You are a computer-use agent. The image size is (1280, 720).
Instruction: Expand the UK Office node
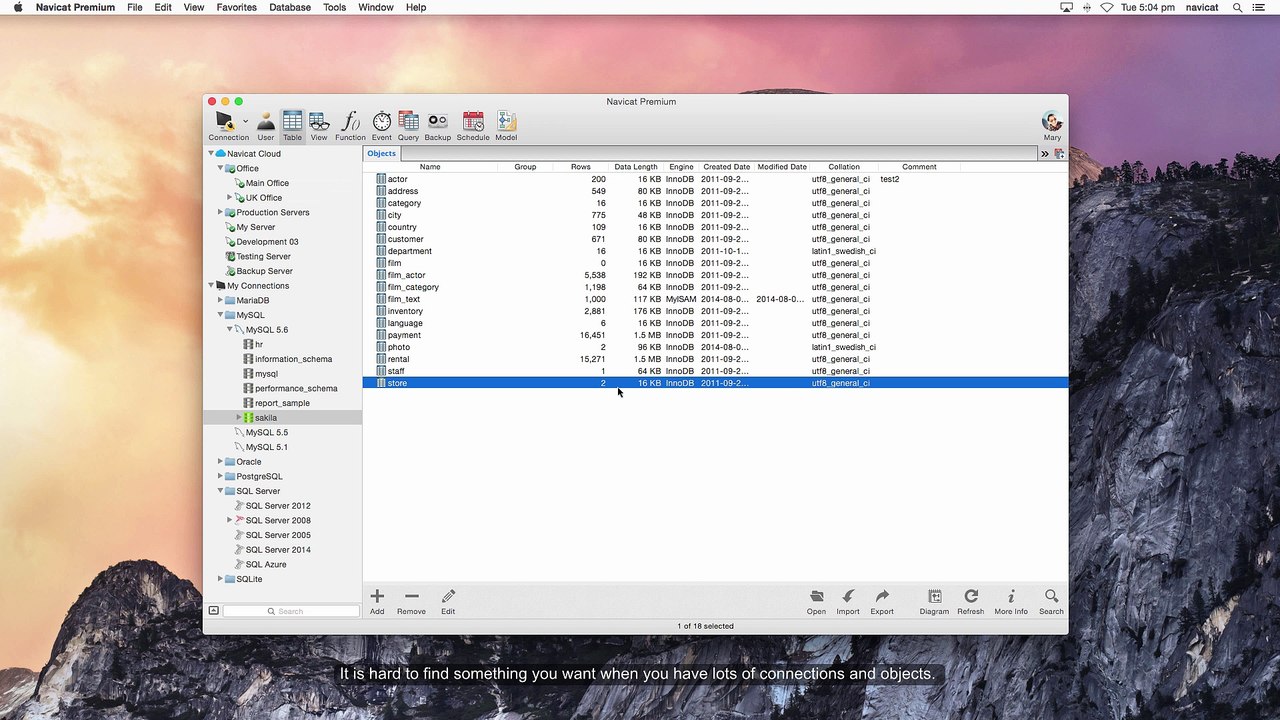(229, 197)
